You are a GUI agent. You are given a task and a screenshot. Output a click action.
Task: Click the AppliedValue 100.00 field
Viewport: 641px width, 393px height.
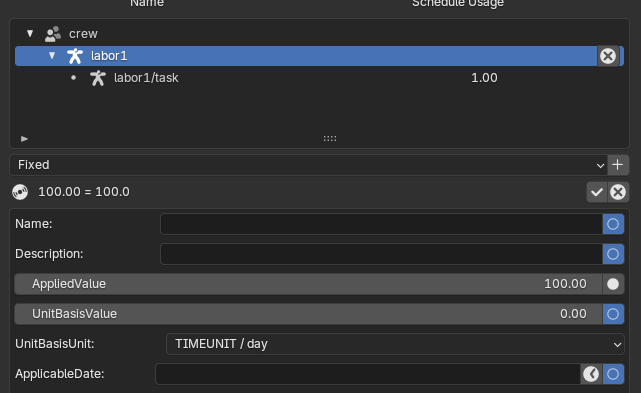(308, 284)
